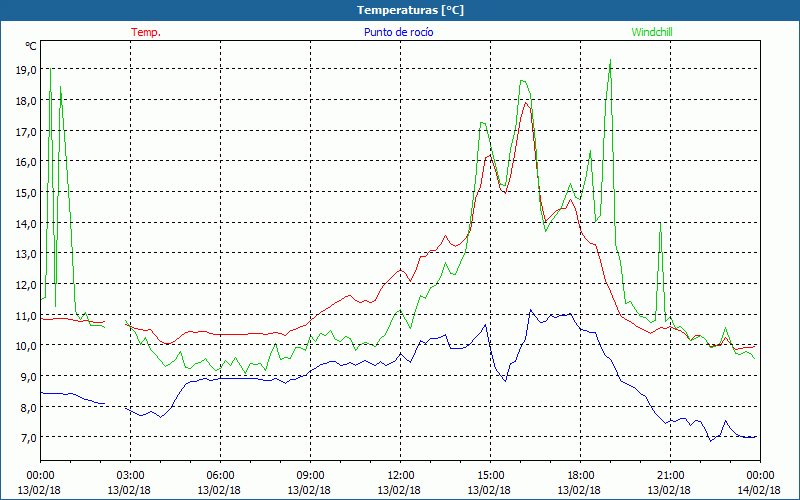This screenshot has width=800, height=500.
Task: Click the 9,0 y-axis value
Action: (29, 377)
